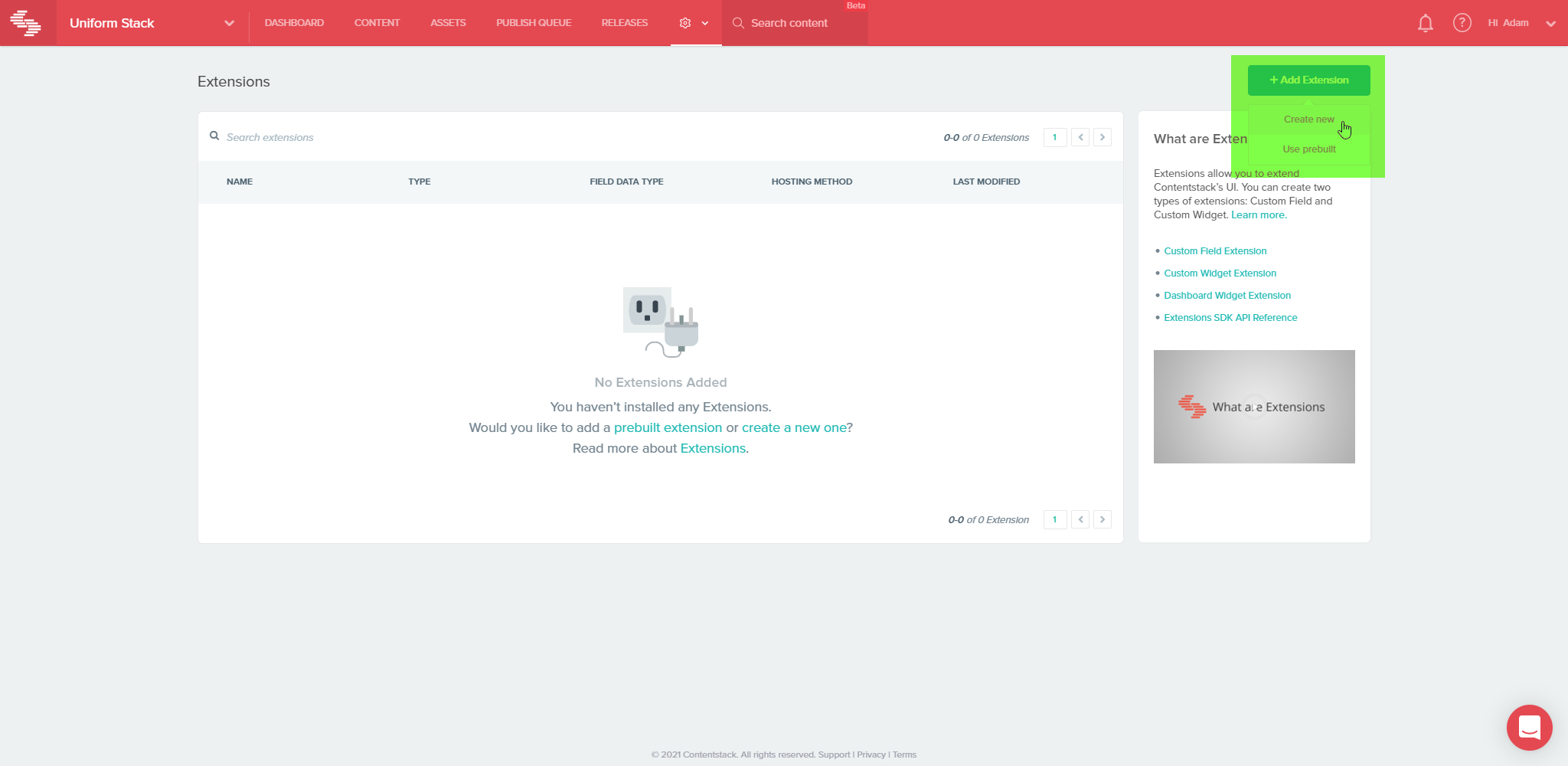The width and height of the screenshot is (1568, 766).
Task: Go to next page in top pagination
Action: [1102, 137]
